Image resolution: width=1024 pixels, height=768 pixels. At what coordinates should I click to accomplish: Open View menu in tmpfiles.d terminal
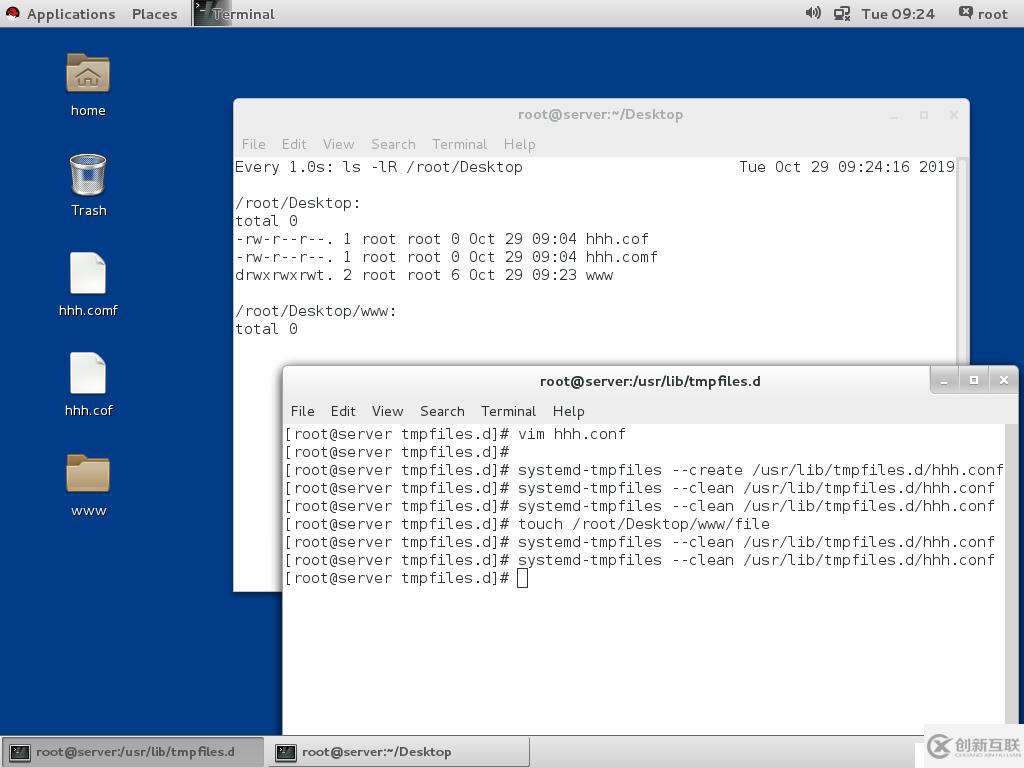pos(387,411)
